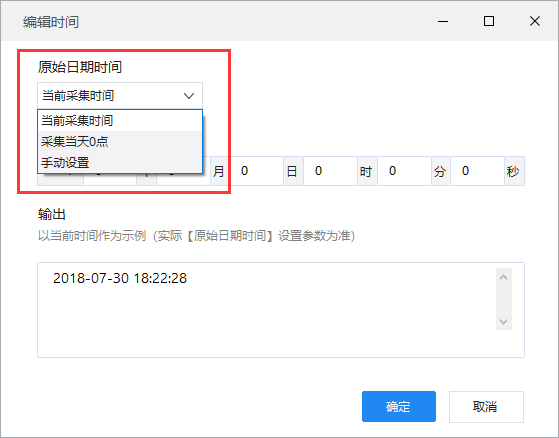Screen dimensions: 559x438
Task: Click output scrollbar down arrow
Action: click(x=503, y=321)
